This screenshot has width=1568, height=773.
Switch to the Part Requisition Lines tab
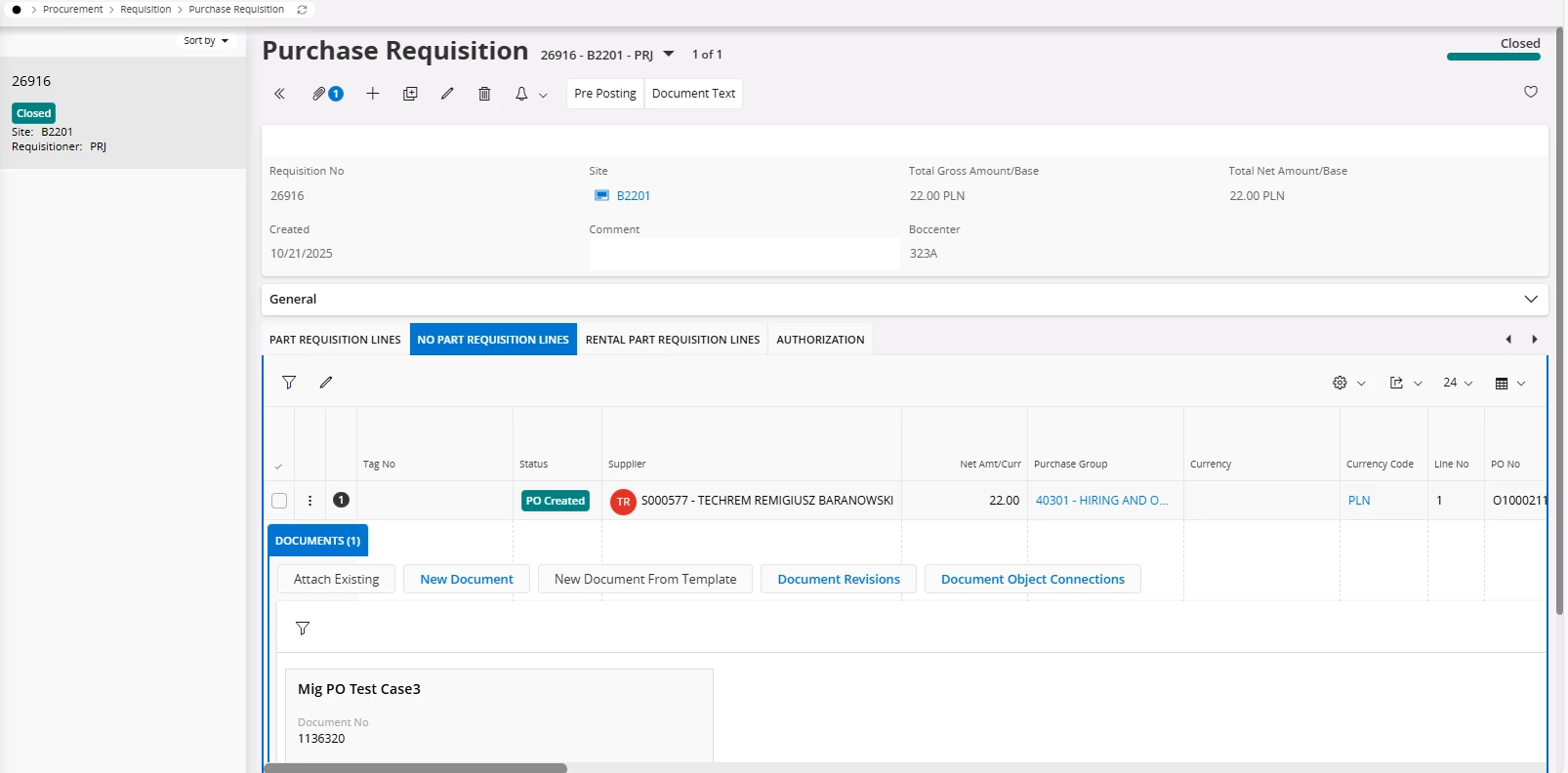335,340
